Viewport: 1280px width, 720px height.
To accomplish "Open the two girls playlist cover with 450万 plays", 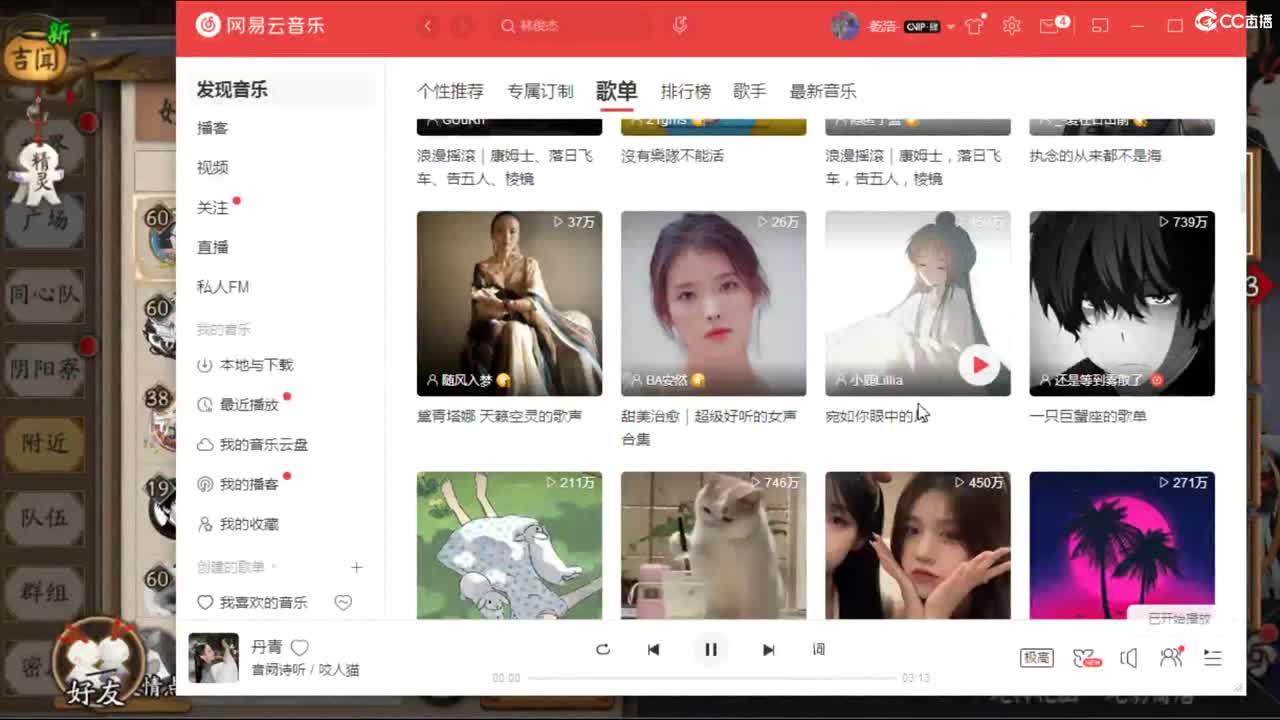I will (x=918, y=545).
